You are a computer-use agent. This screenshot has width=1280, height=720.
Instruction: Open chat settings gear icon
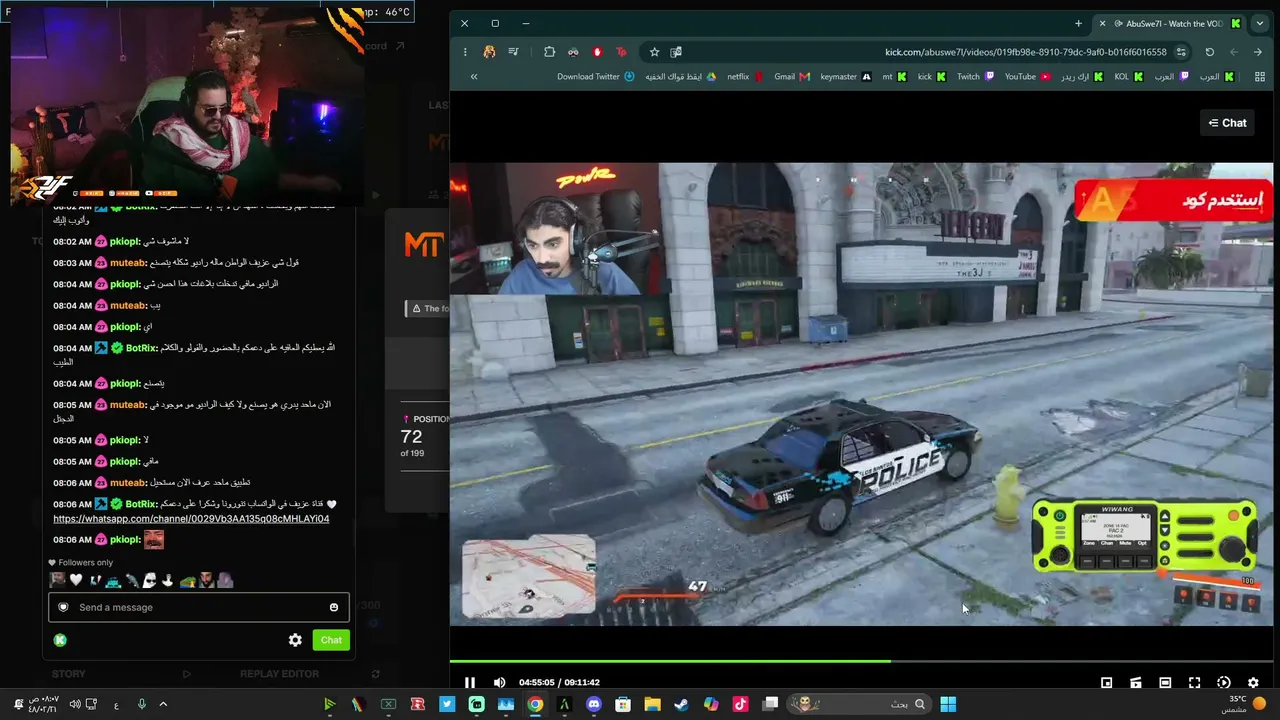295,640
